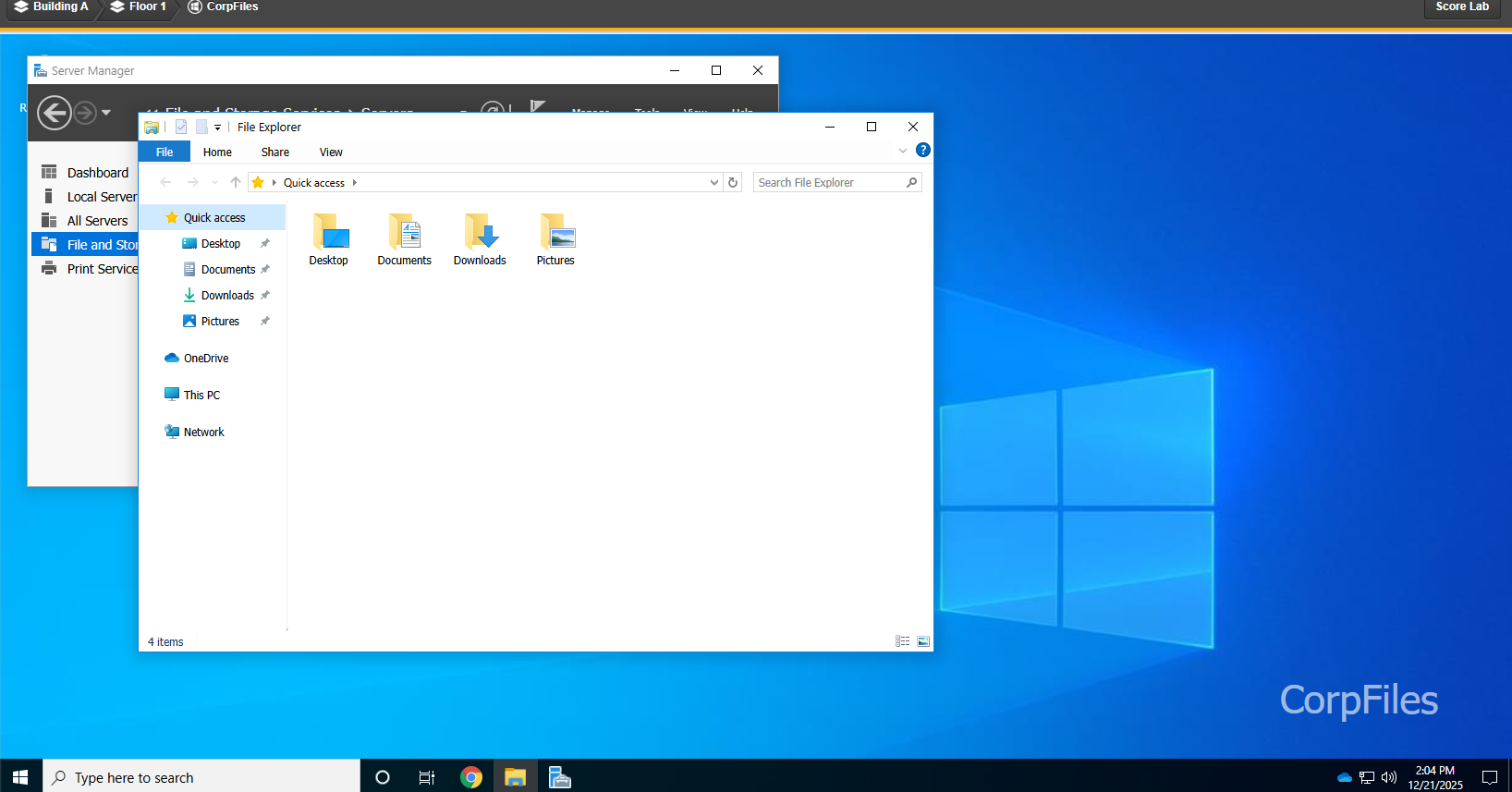Unpin Desktop from Quick access
The image size is (1512, 792).
265,244
